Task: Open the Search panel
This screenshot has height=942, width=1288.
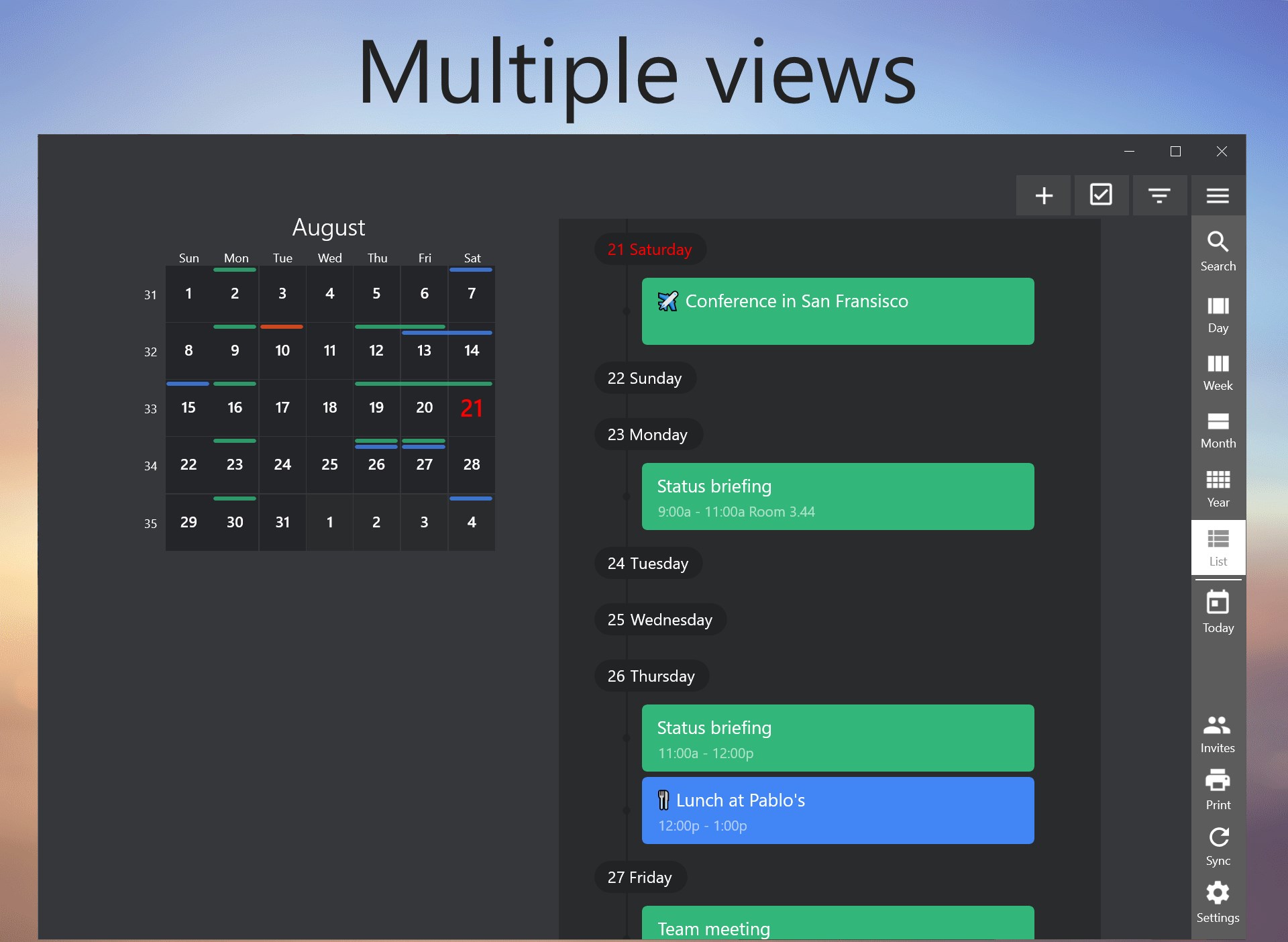Action: click(1217, 250)
